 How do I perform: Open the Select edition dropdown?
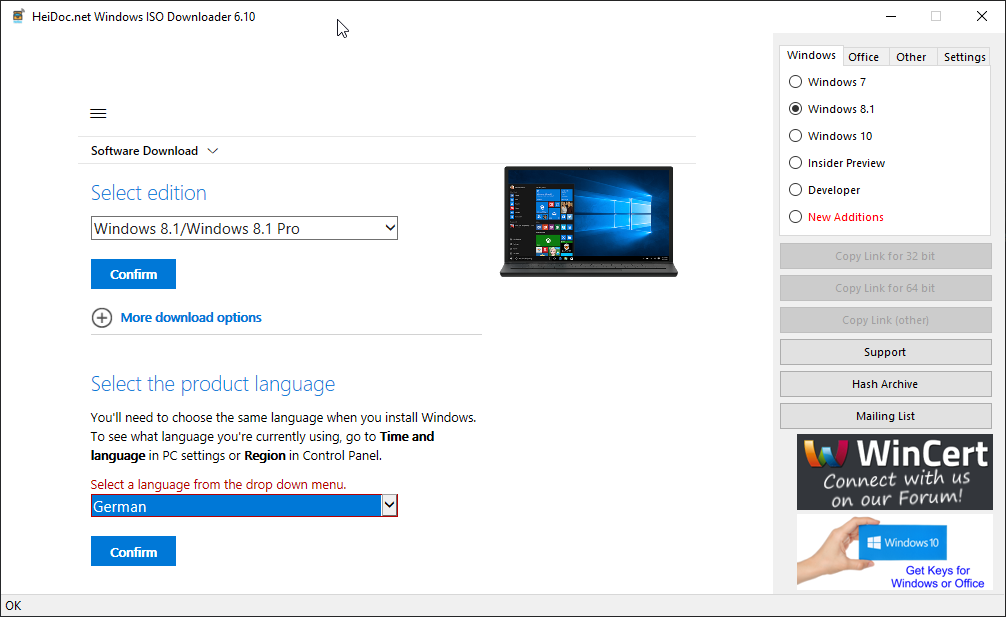click(x=244, y=228)
